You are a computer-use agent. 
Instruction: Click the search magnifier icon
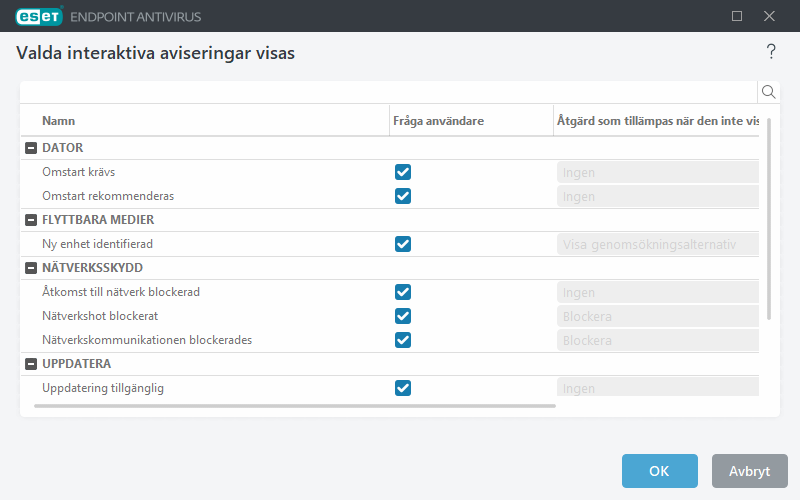tap(769, 92)
